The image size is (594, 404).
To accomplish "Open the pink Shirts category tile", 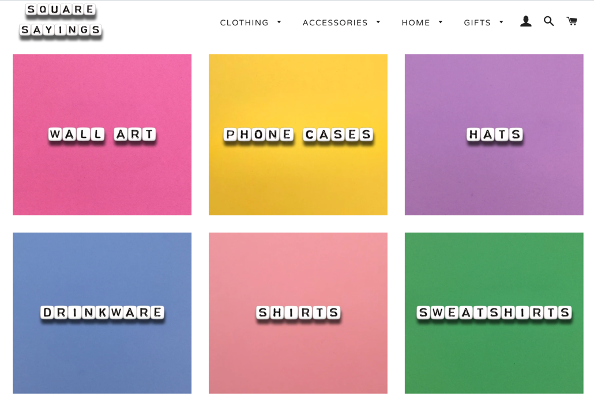I will pos(298,313).
